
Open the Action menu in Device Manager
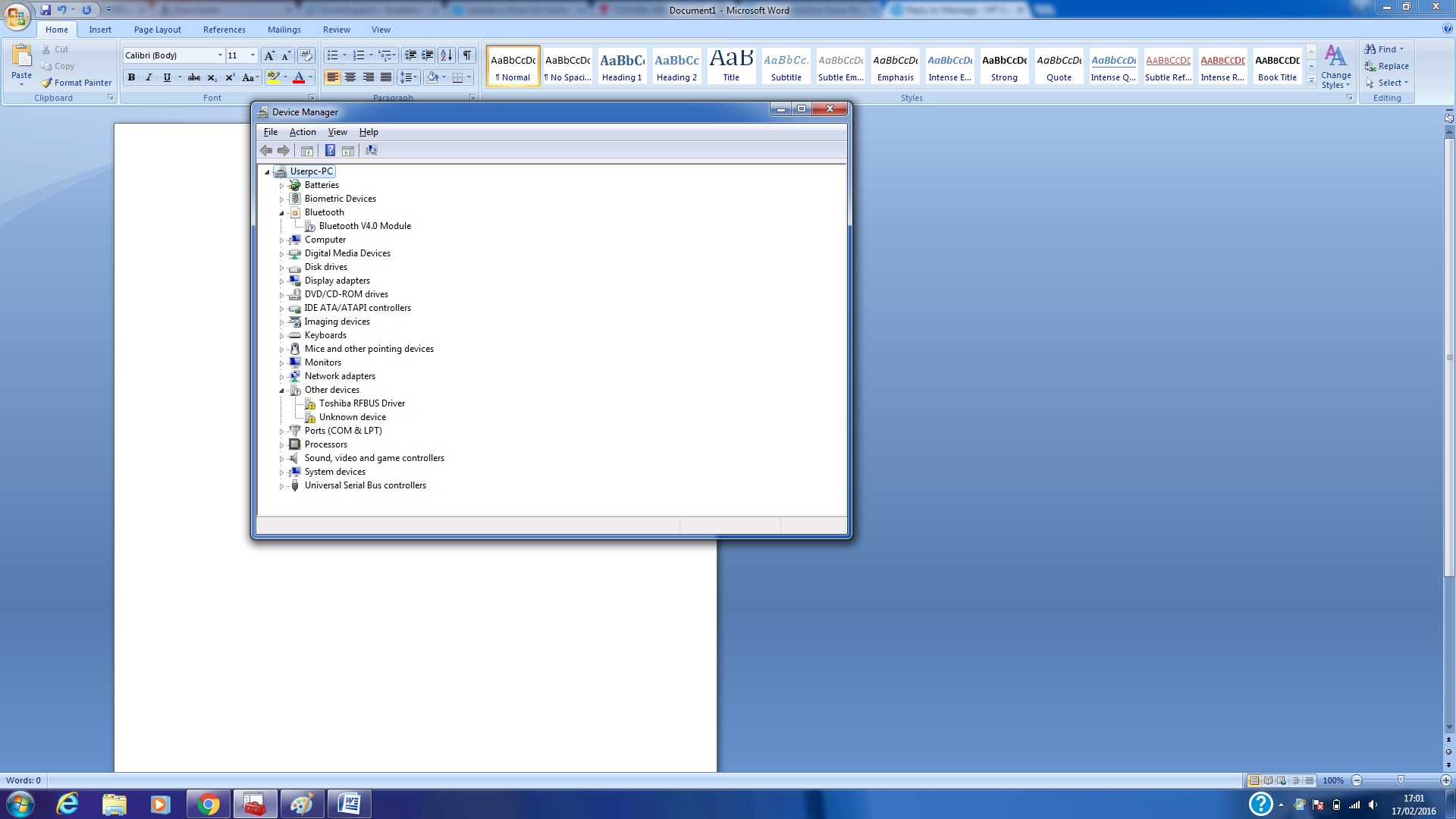(x=303, y=132)
